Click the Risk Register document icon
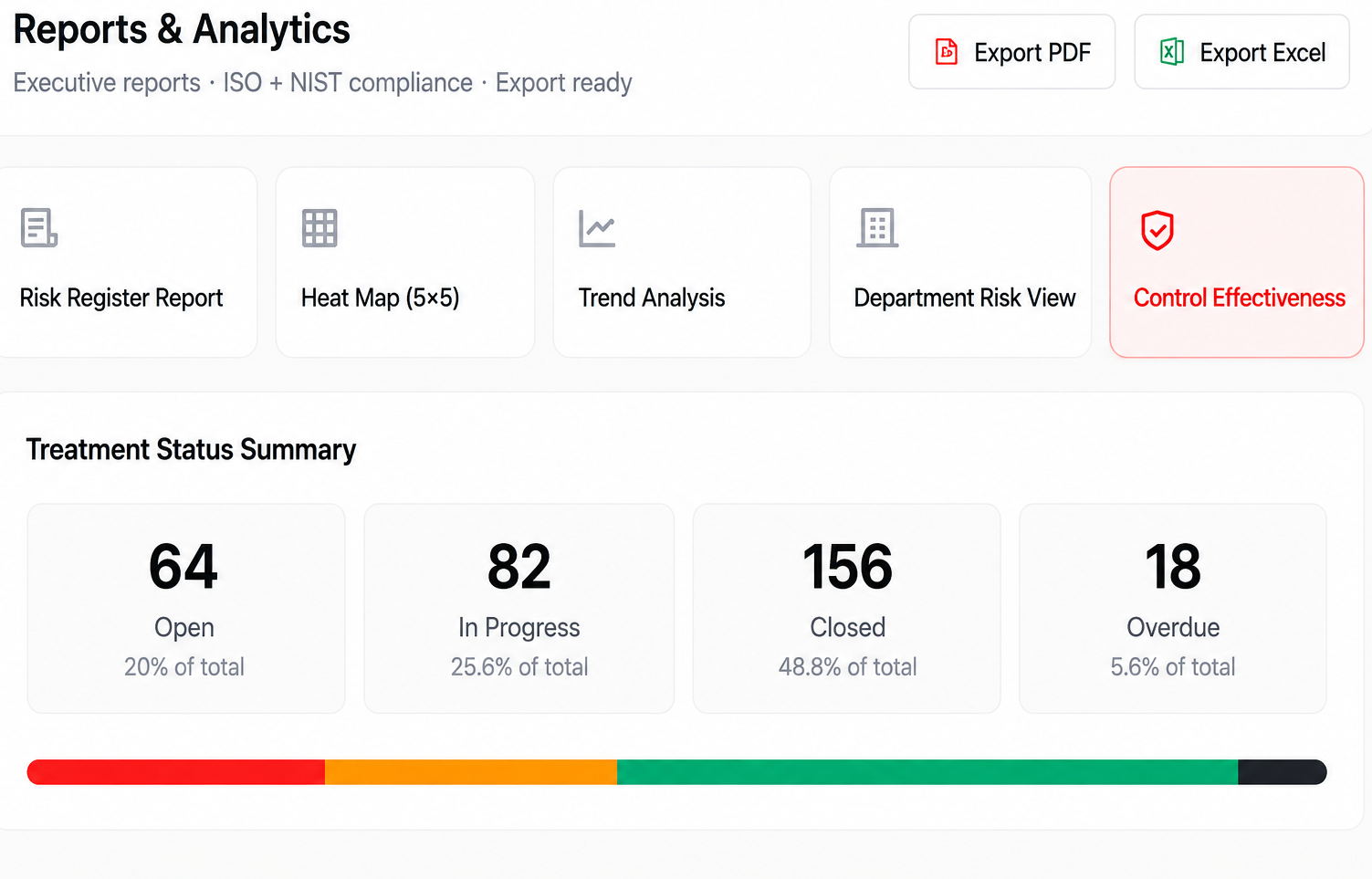This screenshot has height=879, width=1372. [39, 227]
